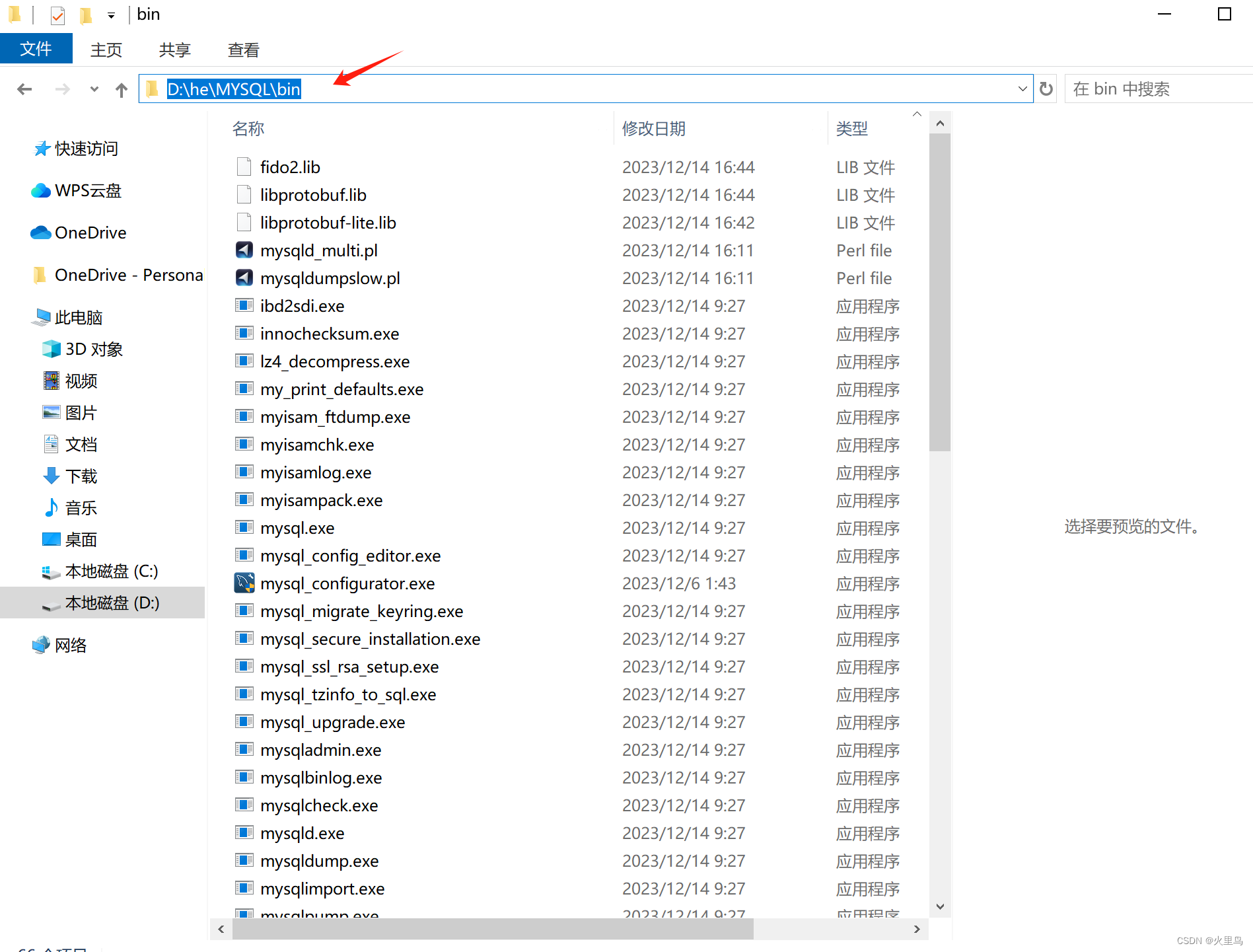Screen dimensions: 1253x952
Task: Open OneDrive in navigation pane
Action: [79, 233]
